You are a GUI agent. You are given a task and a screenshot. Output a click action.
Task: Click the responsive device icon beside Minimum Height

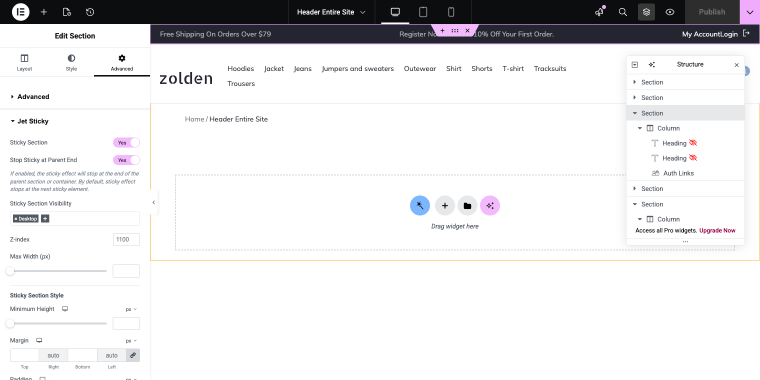[65, 309]
